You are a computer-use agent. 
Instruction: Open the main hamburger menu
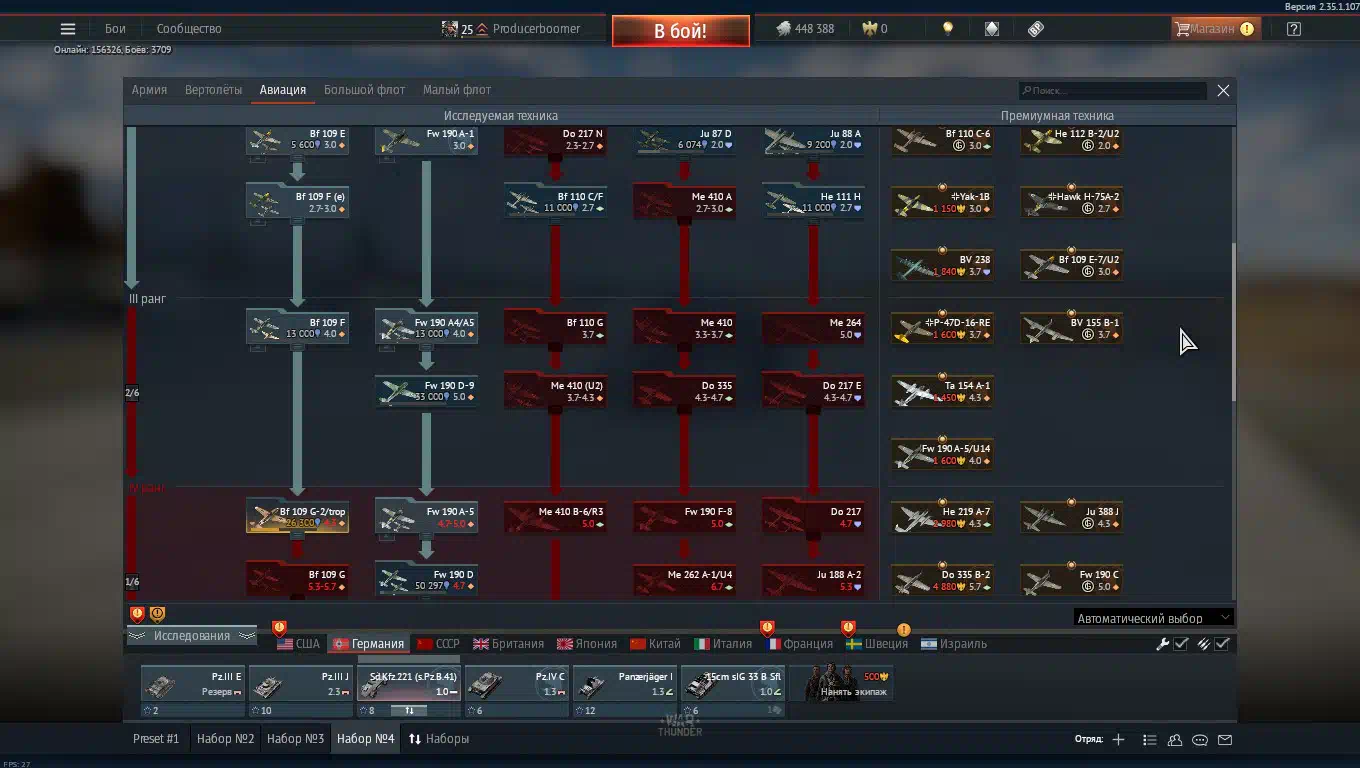[68, 29]
